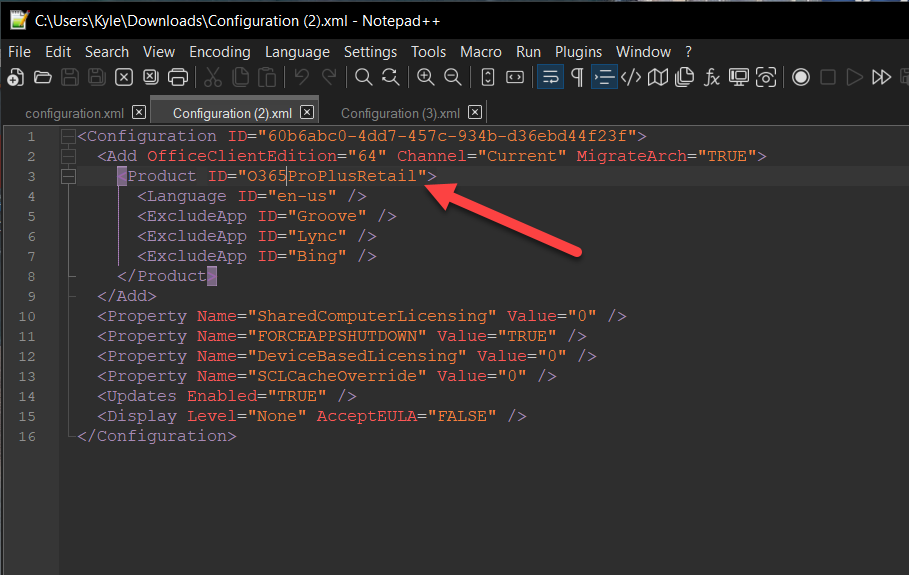Screen dimensions: 909x575
Task: Create a new document with the New icon
Action: tap(16, 77)
